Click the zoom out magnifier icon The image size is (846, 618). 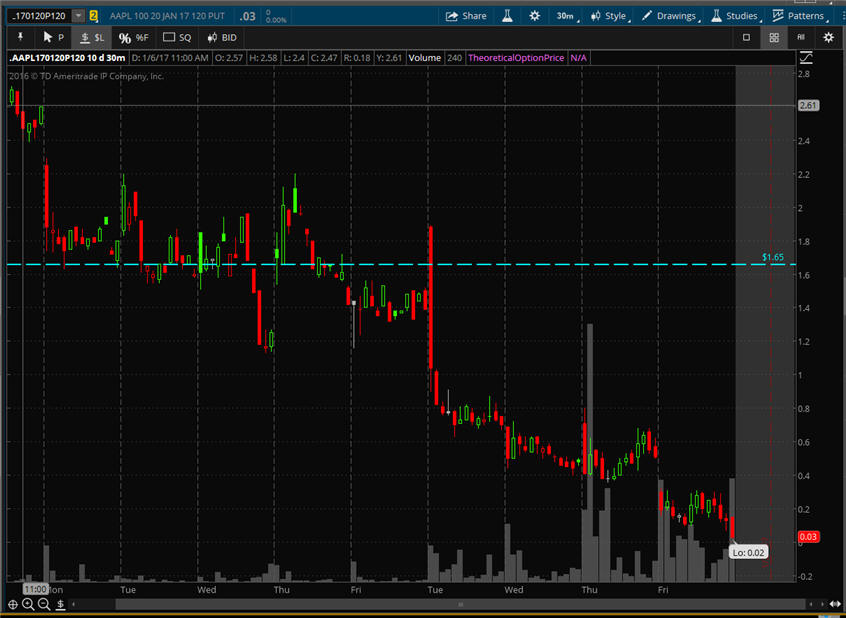(44, 604)
